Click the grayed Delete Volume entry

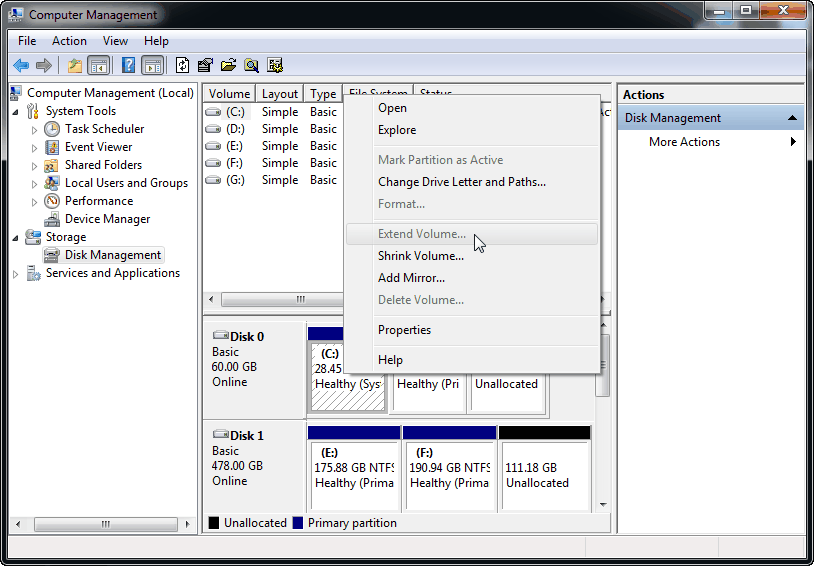(421, 300)
